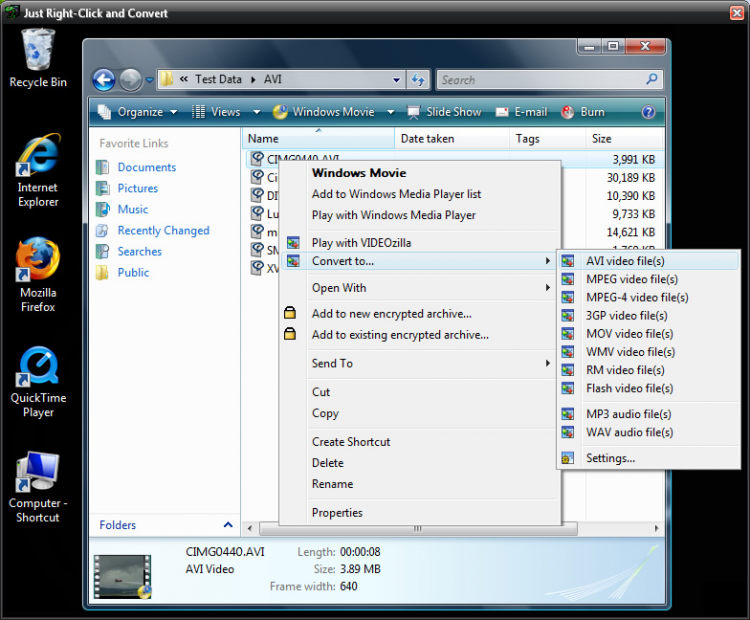Click the CIMG0440.AVI video thumbnail preview

click(x=122, y=576)
